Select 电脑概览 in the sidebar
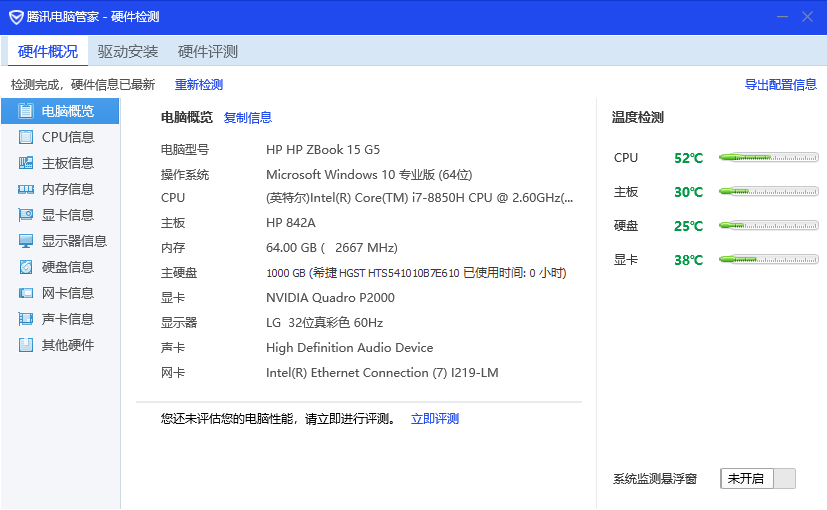 [60, 111]
